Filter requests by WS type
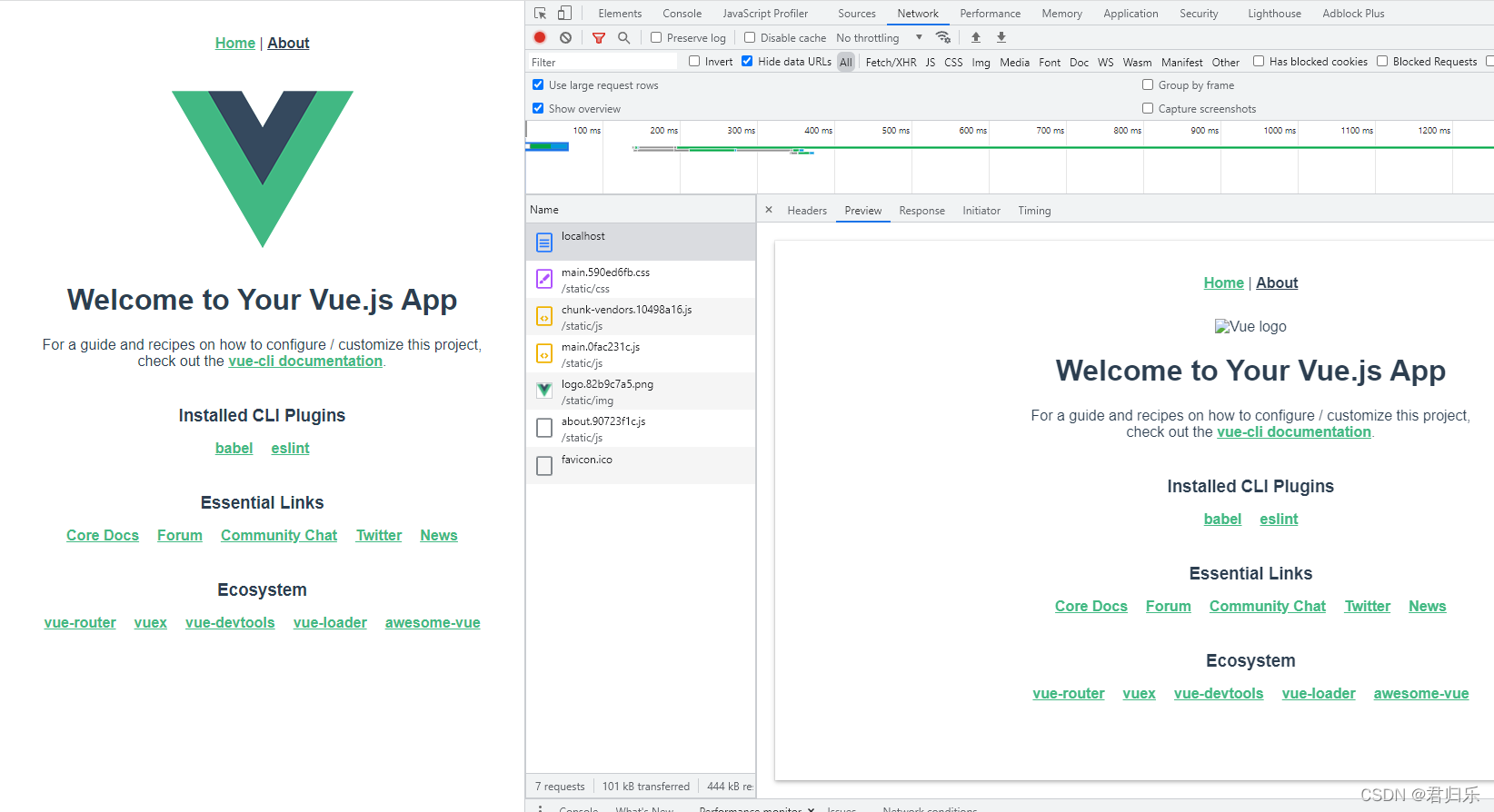Viewport: 1494px width, 812px height. click(x=1105, y=62)
